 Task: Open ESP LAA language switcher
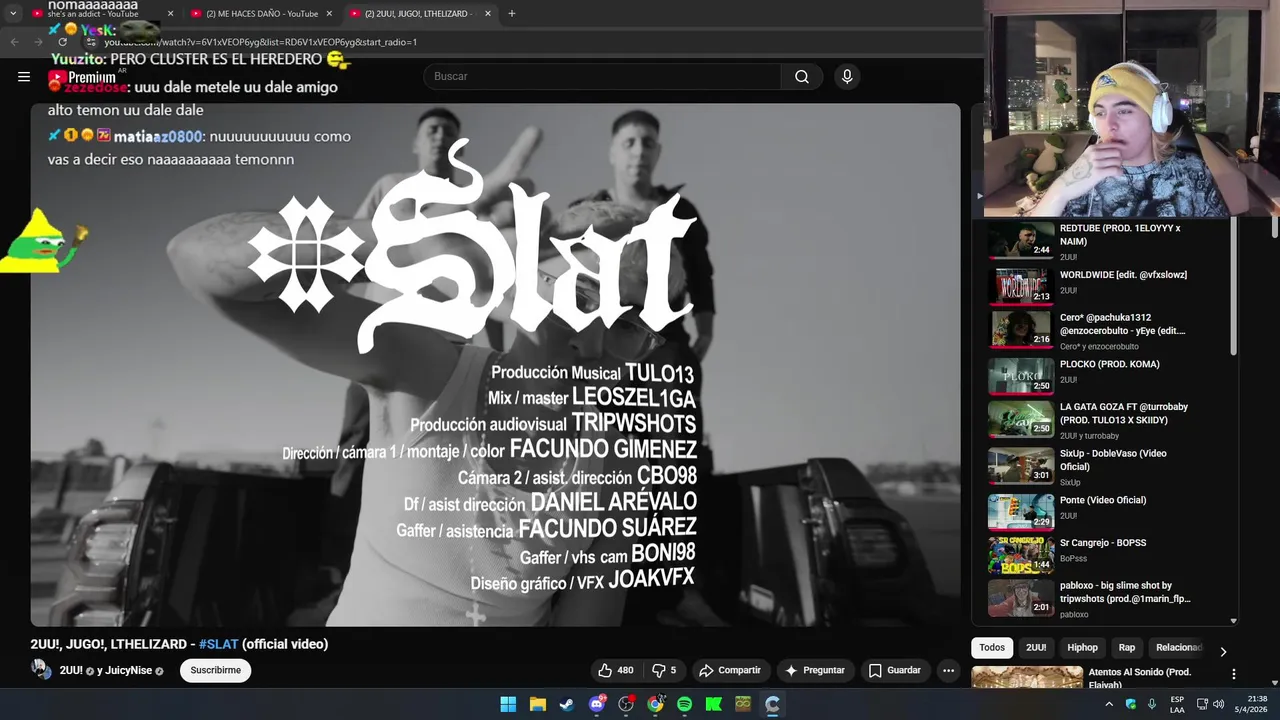click(x=1177, y=704)
